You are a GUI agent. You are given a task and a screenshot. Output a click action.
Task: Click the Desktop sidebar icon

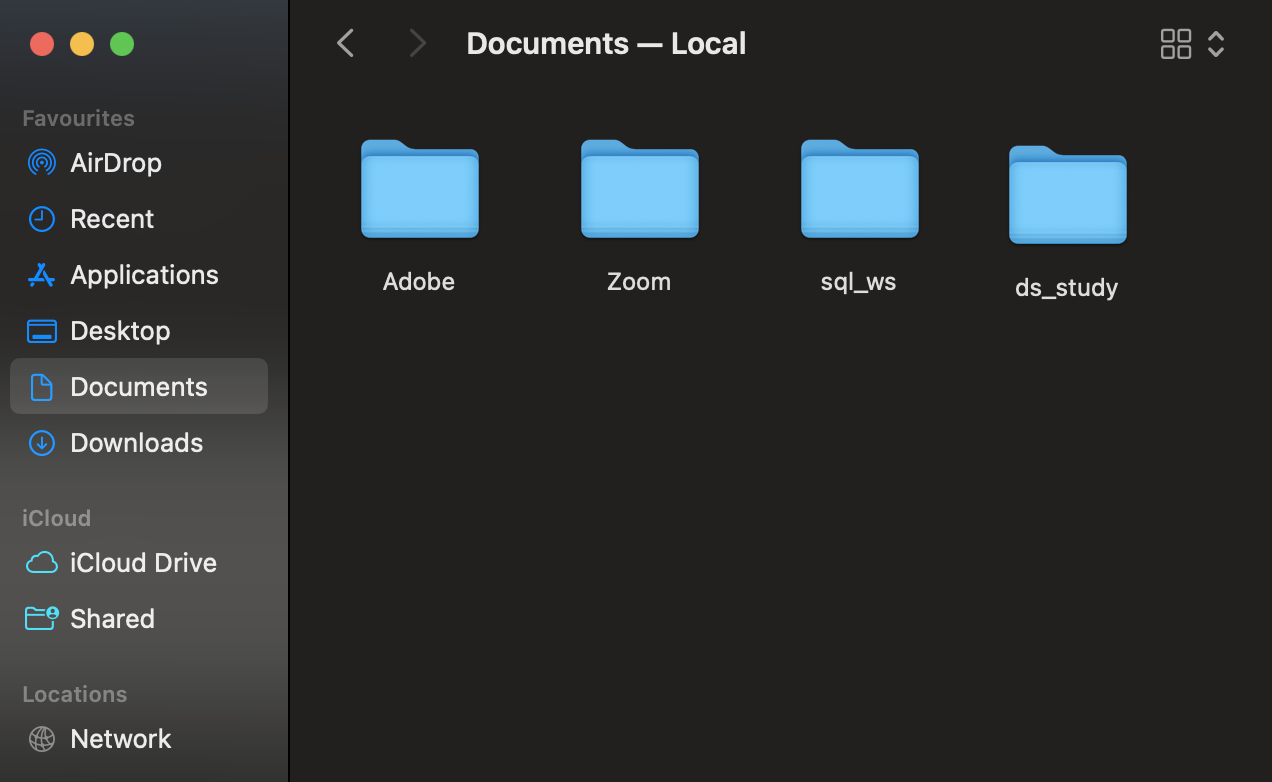(41, 331)
